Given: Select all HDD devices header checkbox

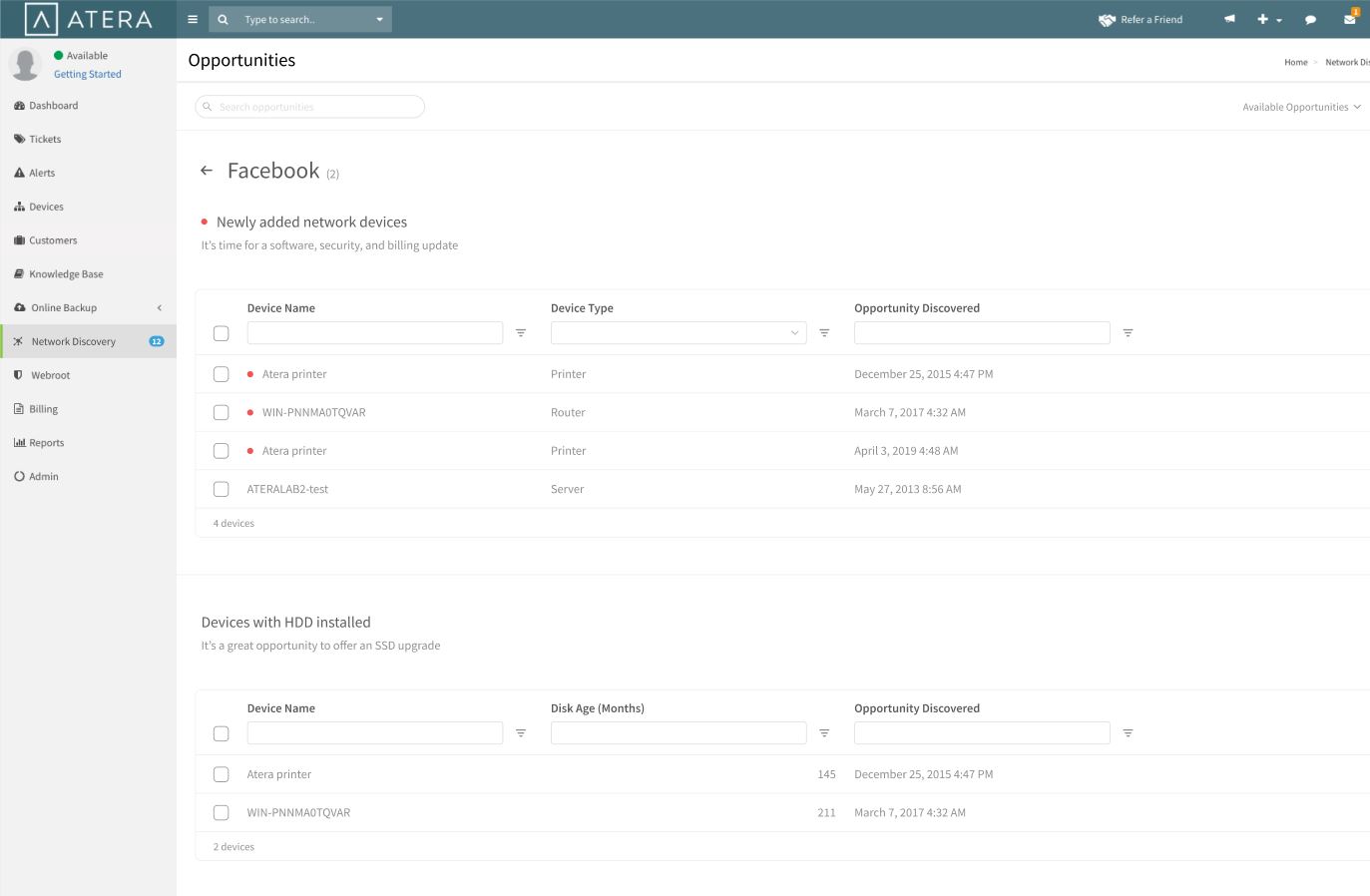Looking at the screenshot, I should pos(222,733).
